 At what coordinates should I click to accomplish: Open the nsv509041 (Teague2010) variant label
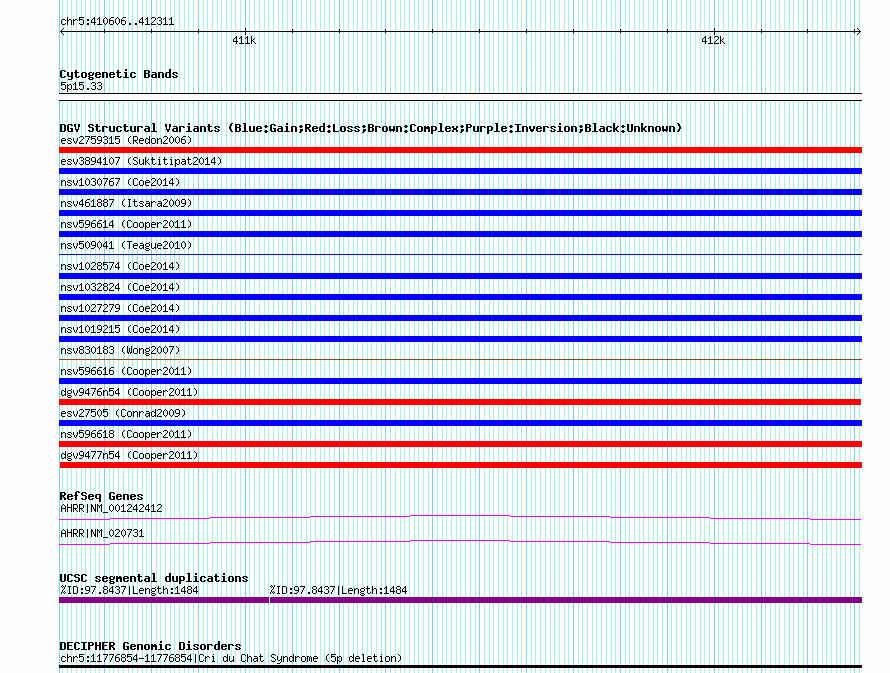[x=126, y=245]
